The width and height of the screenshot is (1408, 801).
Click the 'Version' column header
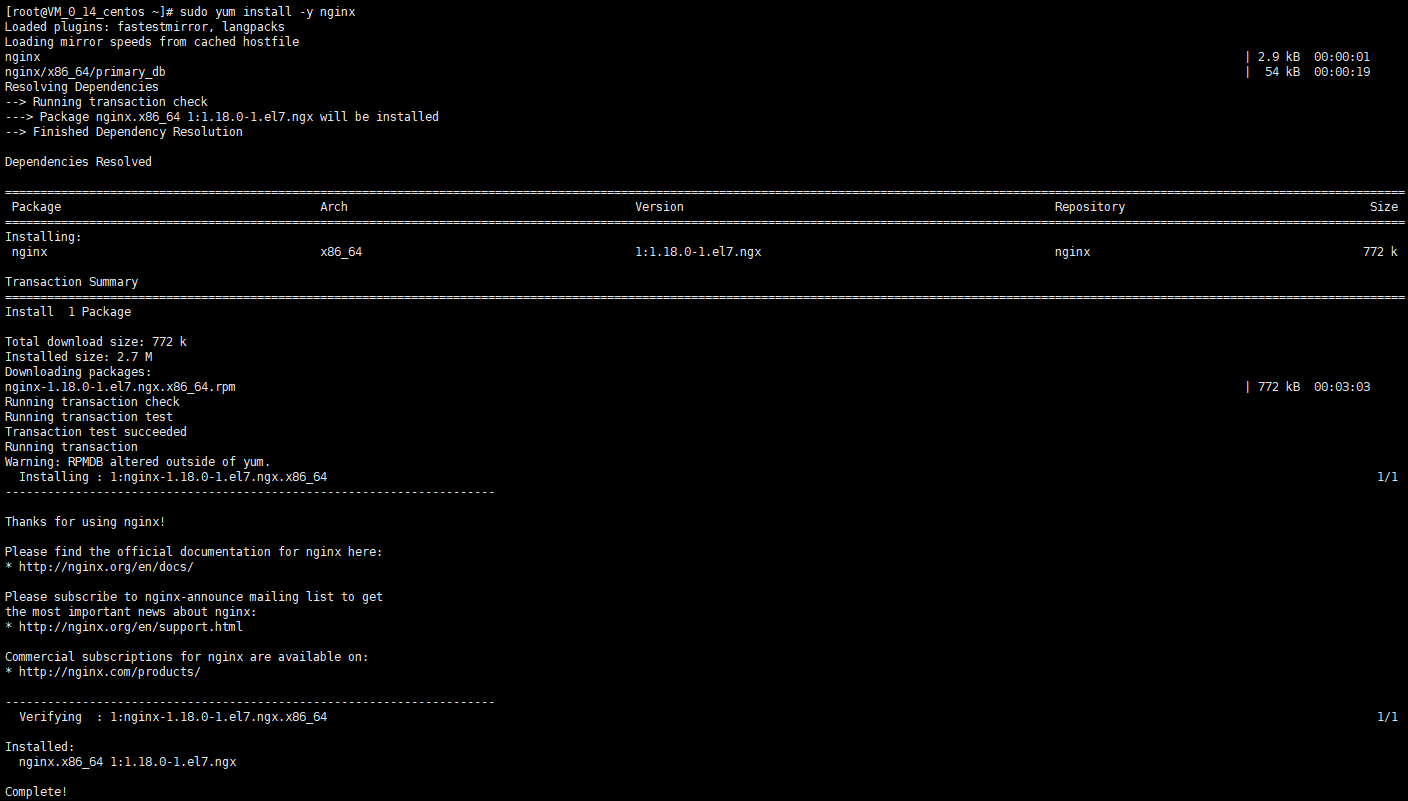[x=660, y=207]
